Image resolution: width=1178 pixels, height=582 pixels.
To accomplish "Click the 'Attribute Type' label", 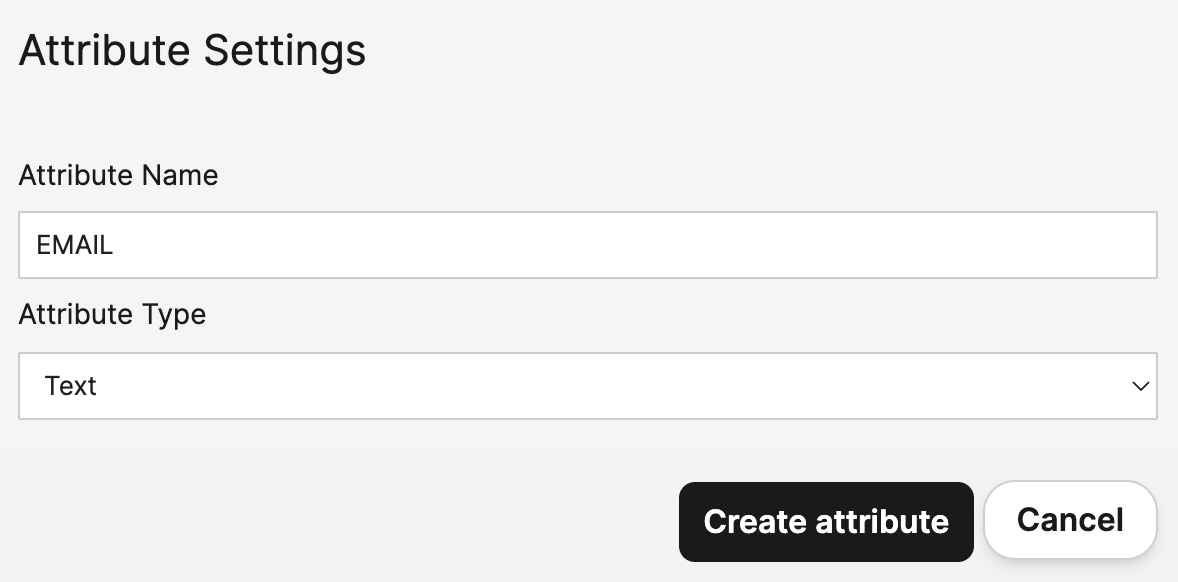I will tap(112, 315).
